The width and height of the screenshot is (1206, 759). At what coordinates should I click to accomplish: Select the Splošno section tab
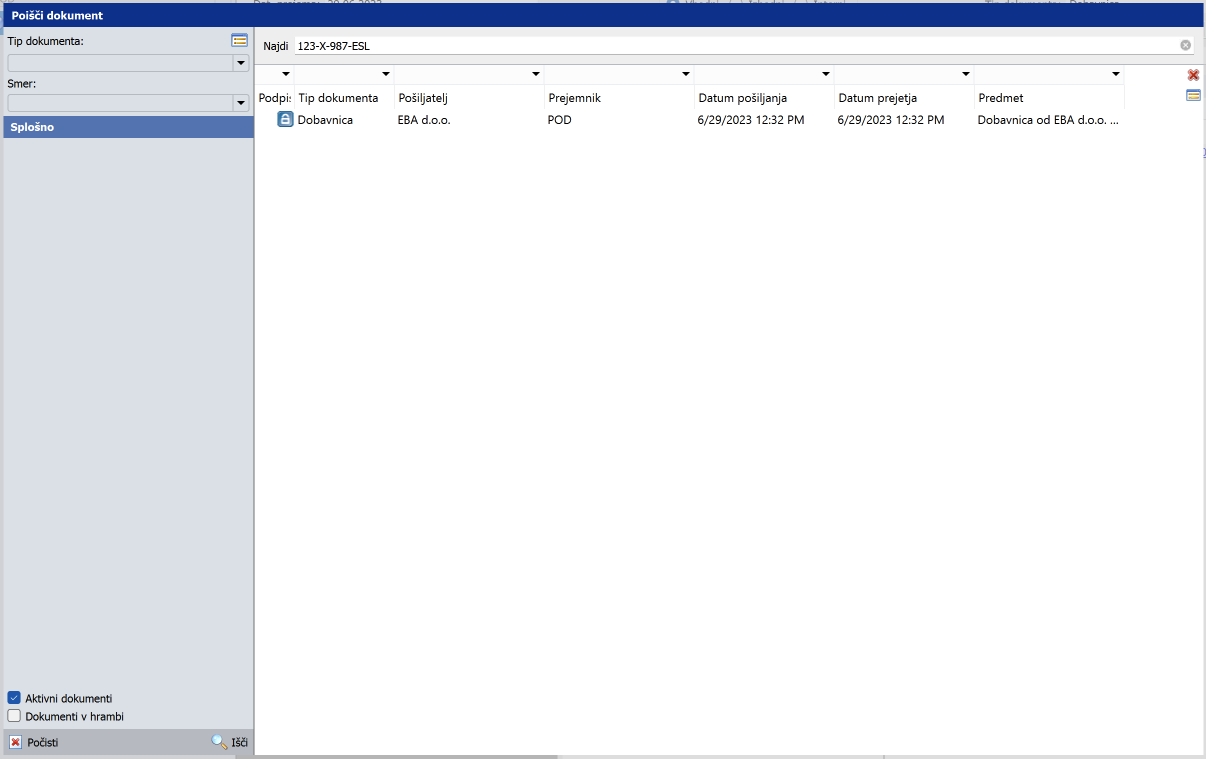point(128,127)
